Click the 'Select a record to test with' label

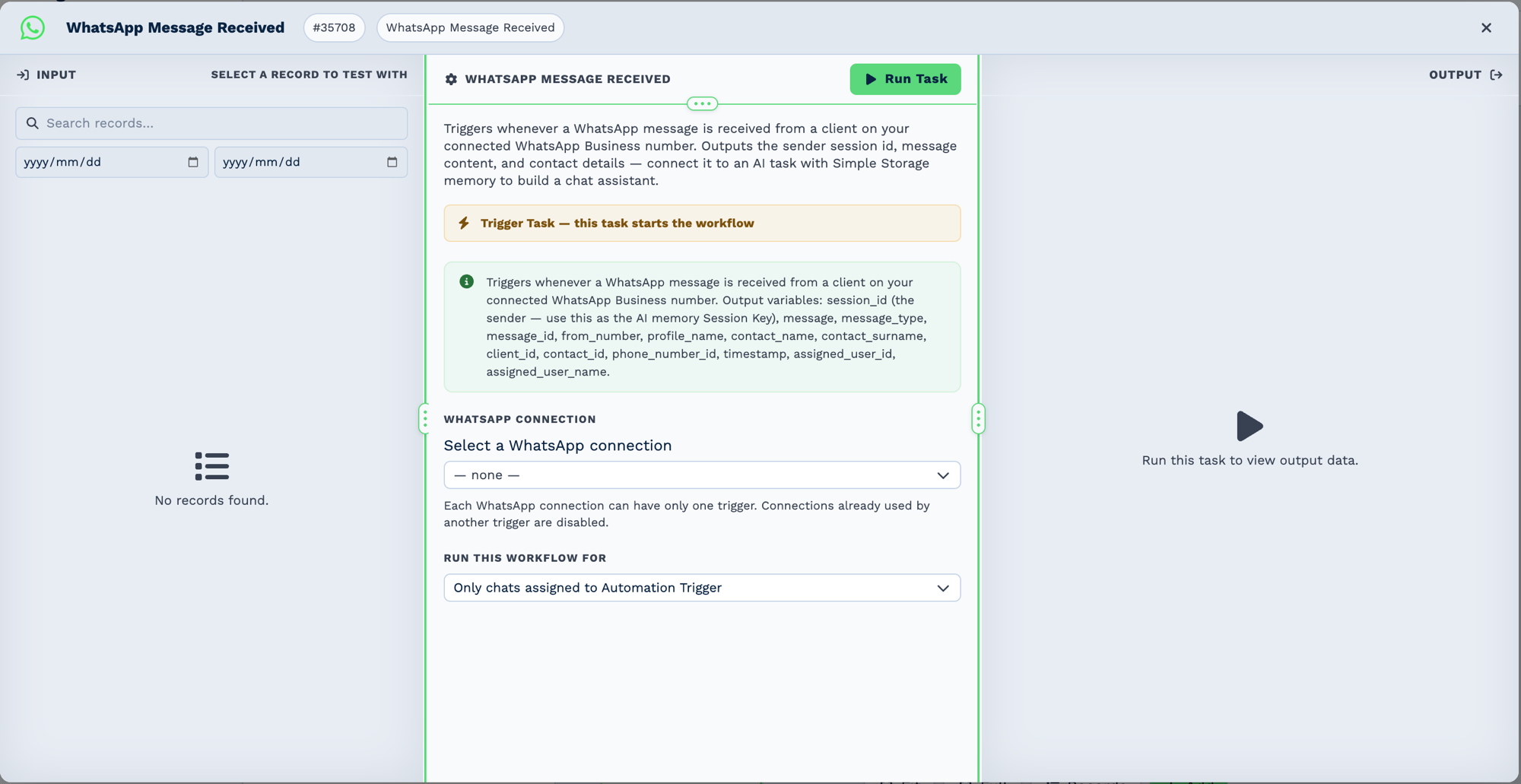[310, 75]
